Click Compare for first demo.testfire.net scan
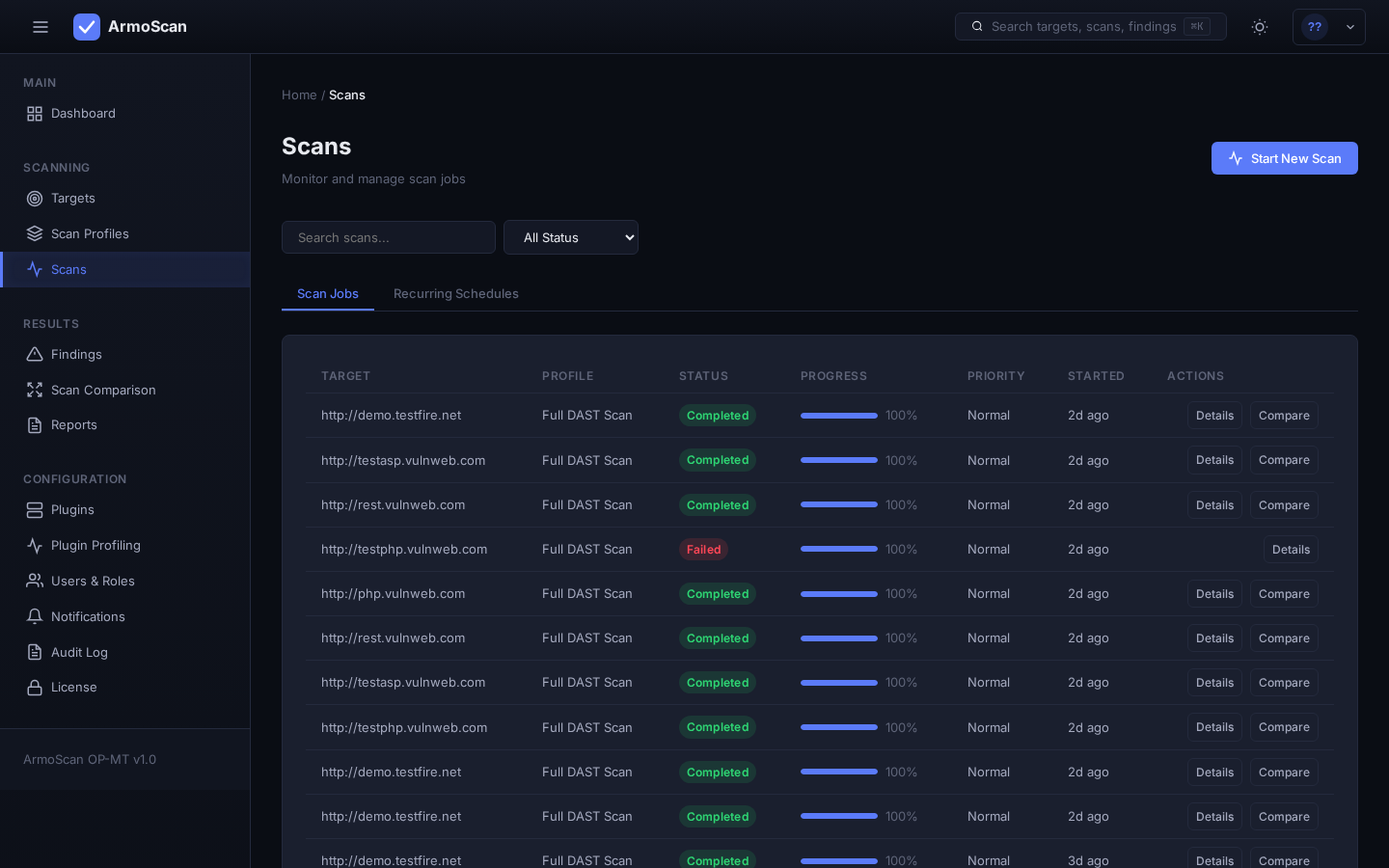This screenshot has width=1389, height=868. coord(1284,416)
